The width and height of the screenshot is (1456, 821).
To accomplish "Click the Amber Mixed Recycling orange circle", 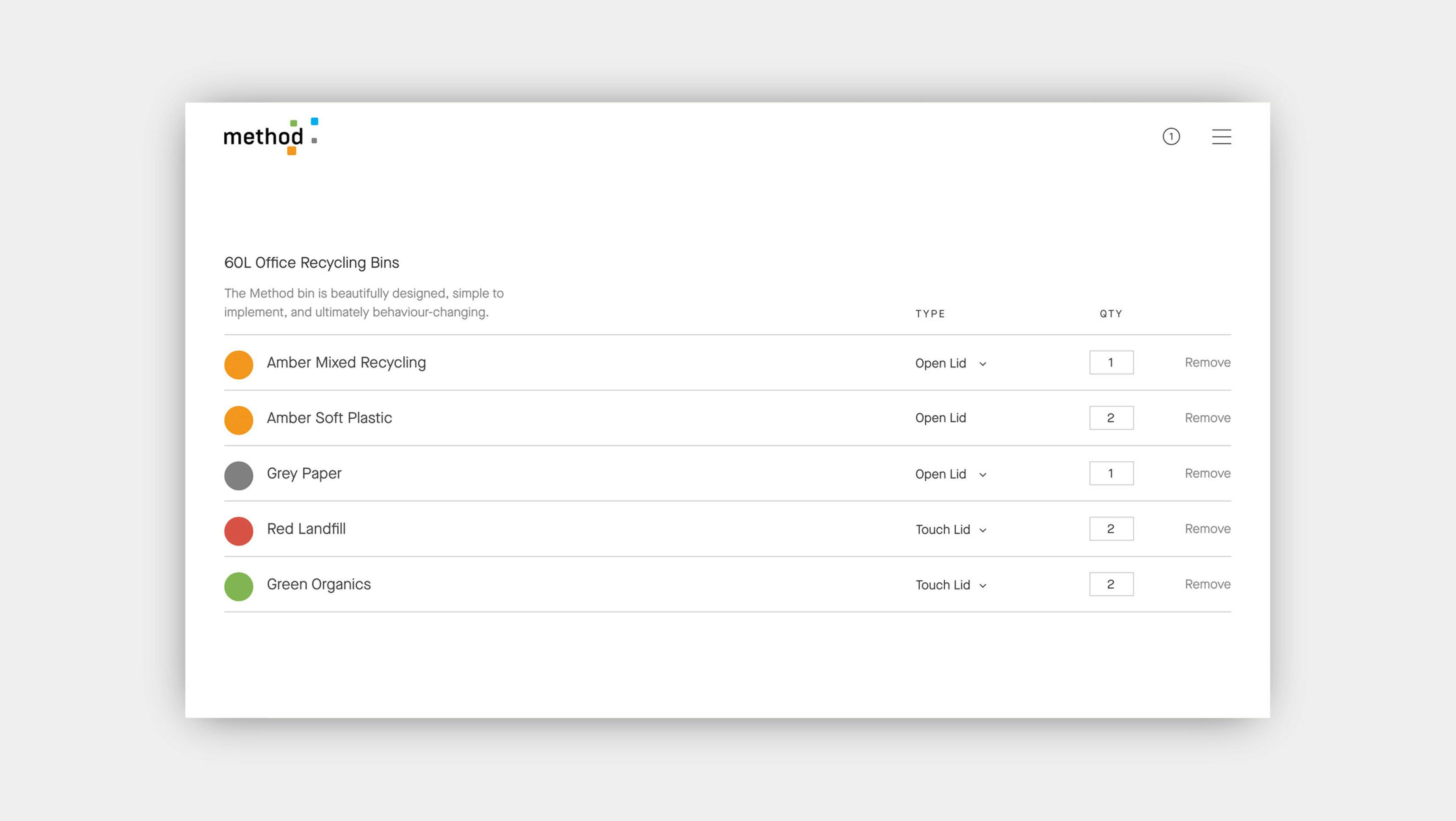I will coord(239,364).
